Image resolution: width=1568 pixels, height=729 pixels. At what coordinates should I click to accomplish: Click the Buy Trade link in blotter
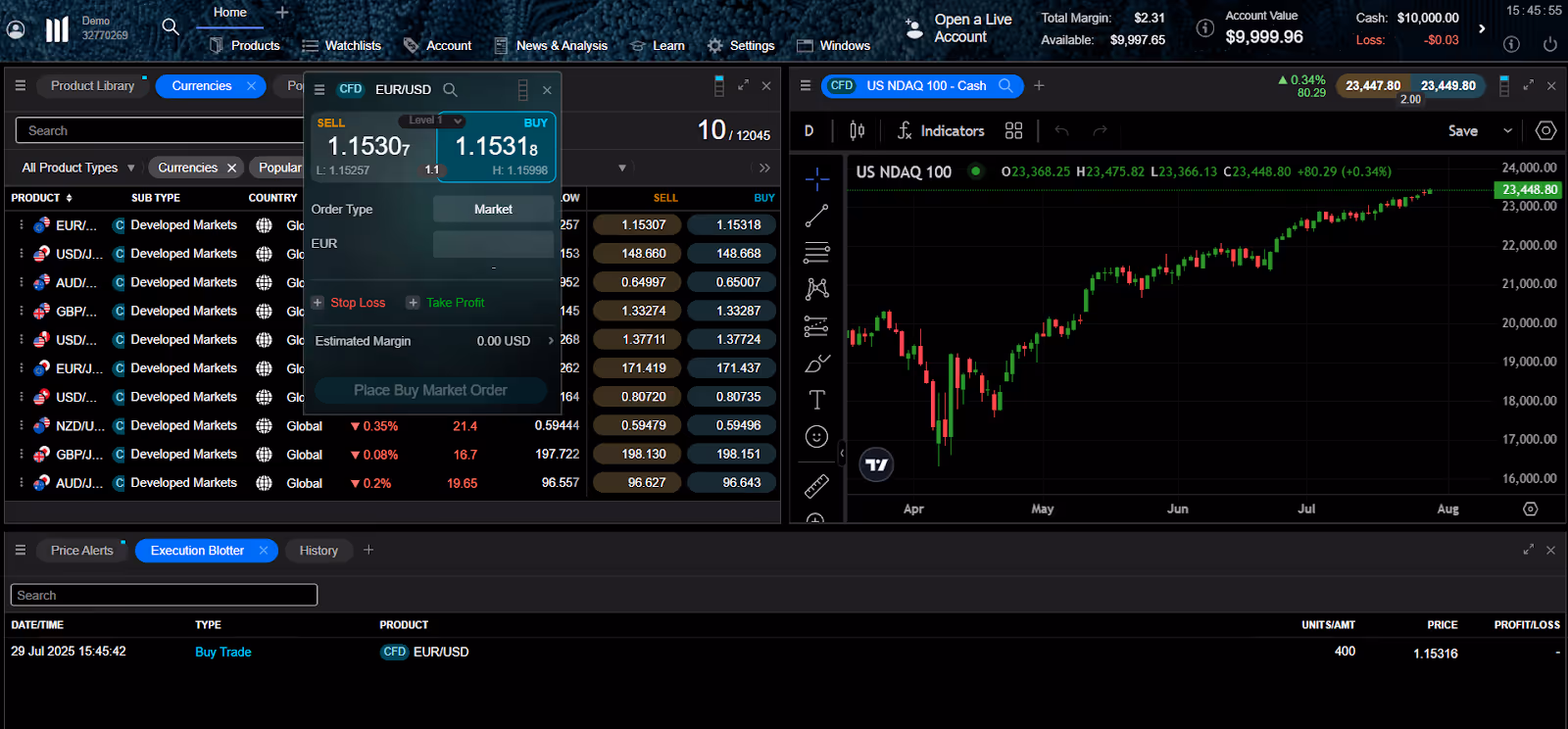point(223,652)
